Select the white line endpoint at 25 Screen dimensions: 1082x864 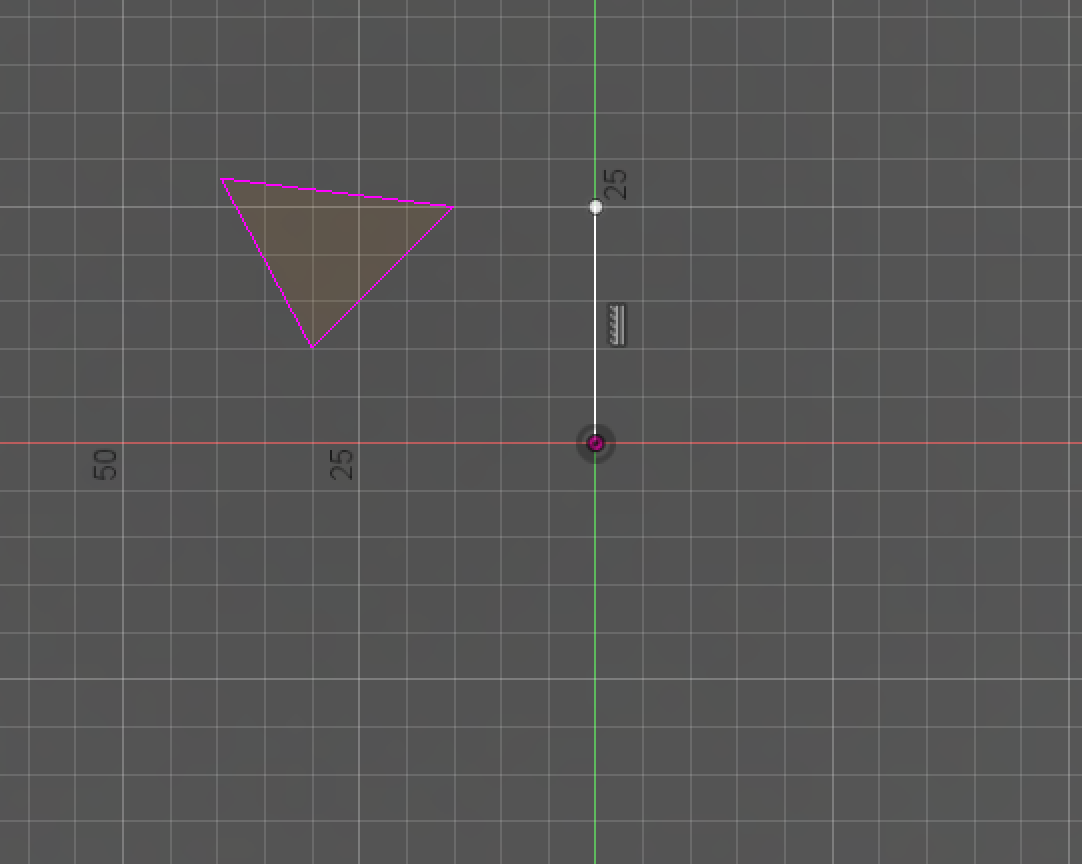[x=596, y=207]
